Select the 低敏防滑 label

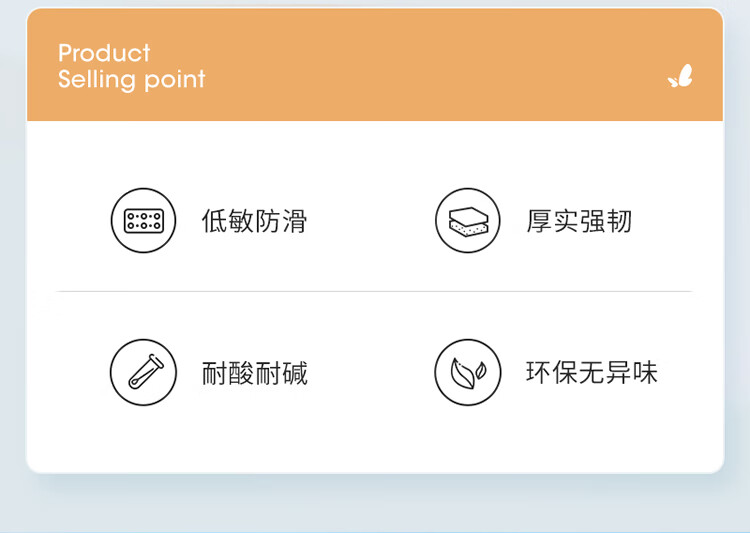coord(254,221)
